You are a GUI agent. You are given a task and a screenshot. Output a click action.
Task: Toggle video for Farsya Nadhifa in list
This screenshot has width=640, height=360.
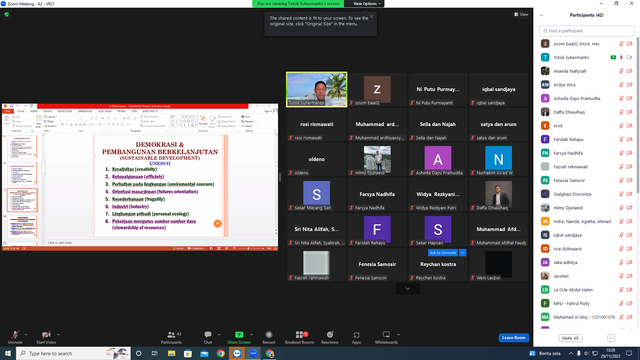629,153
